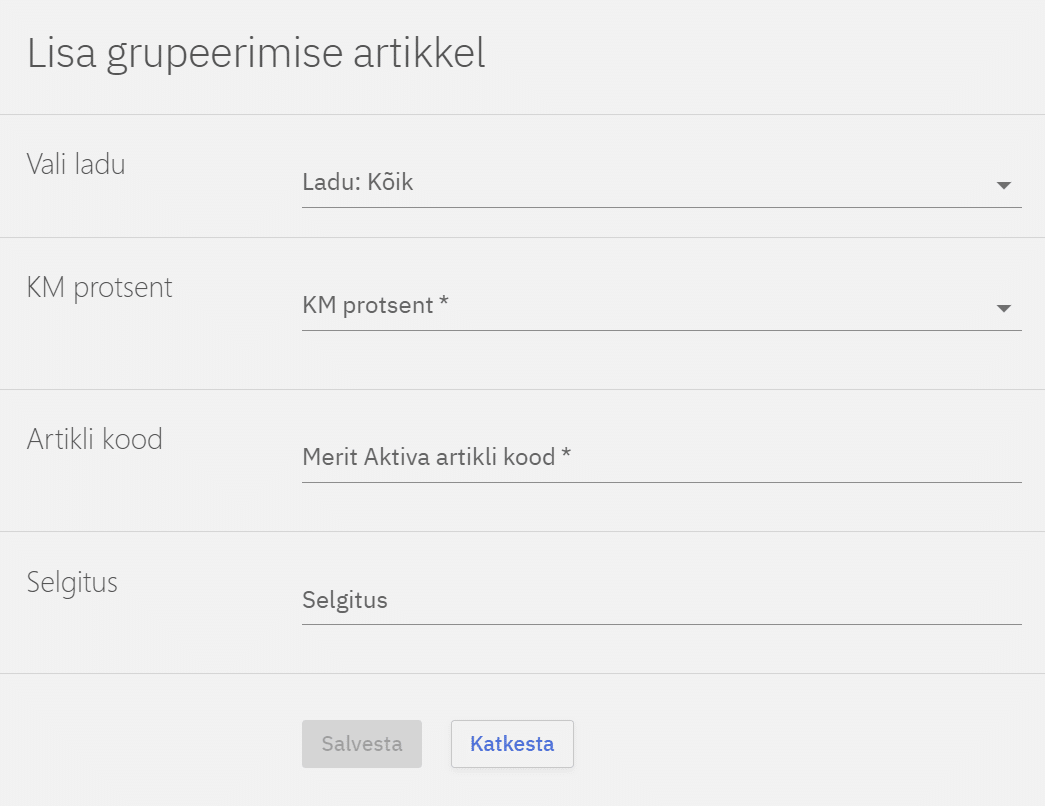Click the 'KM protsent' row label on the left
The width and height of the screenshot is (1045, 806).
tap(99, 288)
